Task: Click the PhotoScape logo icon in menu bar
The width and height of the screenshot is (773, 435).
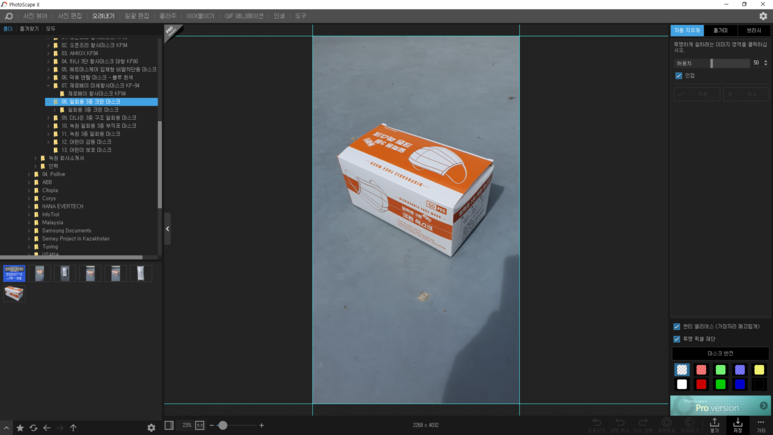Action: pos(8,16)
